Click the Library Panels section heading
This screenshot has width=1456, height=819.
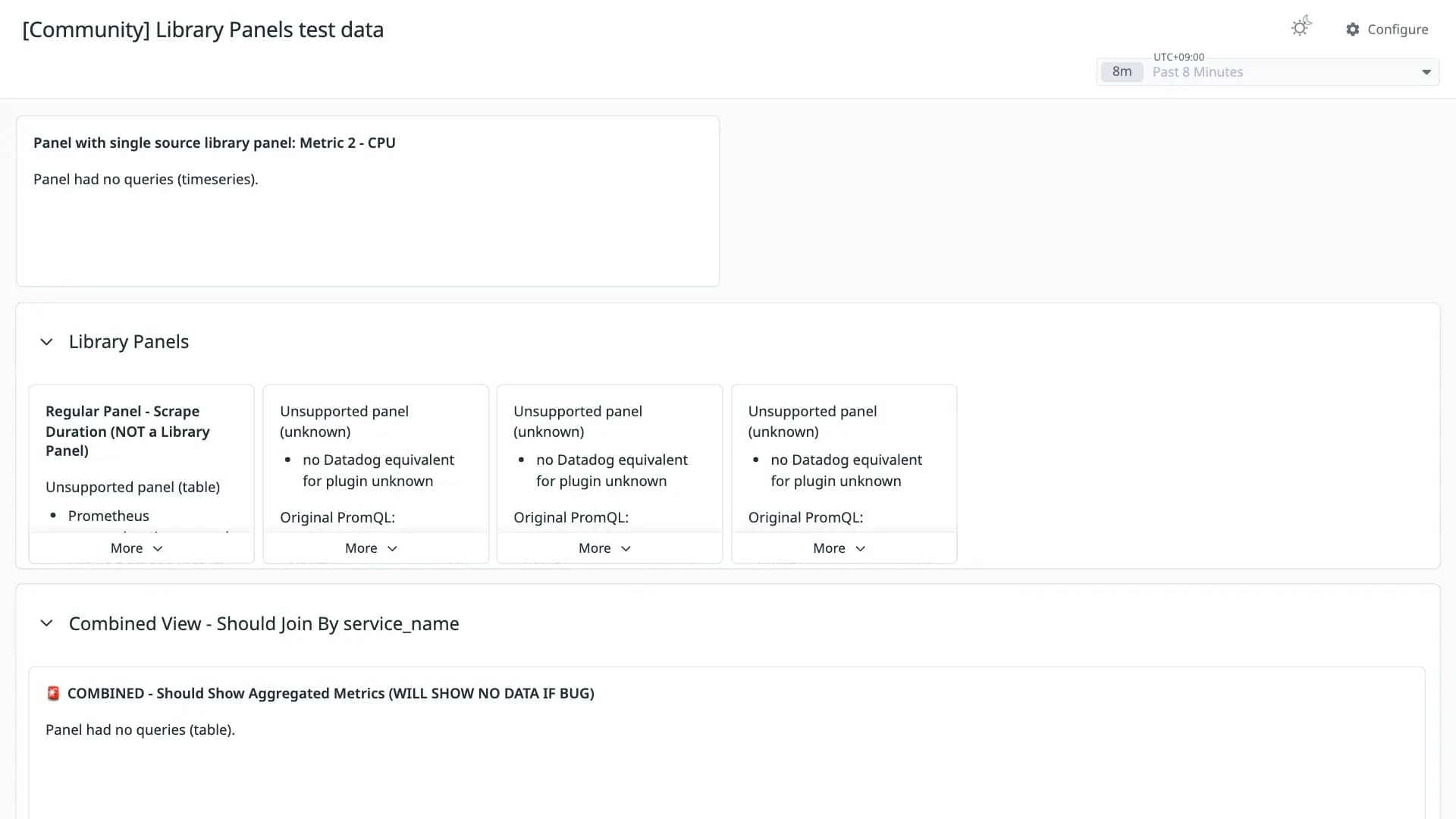click(129, 342)
